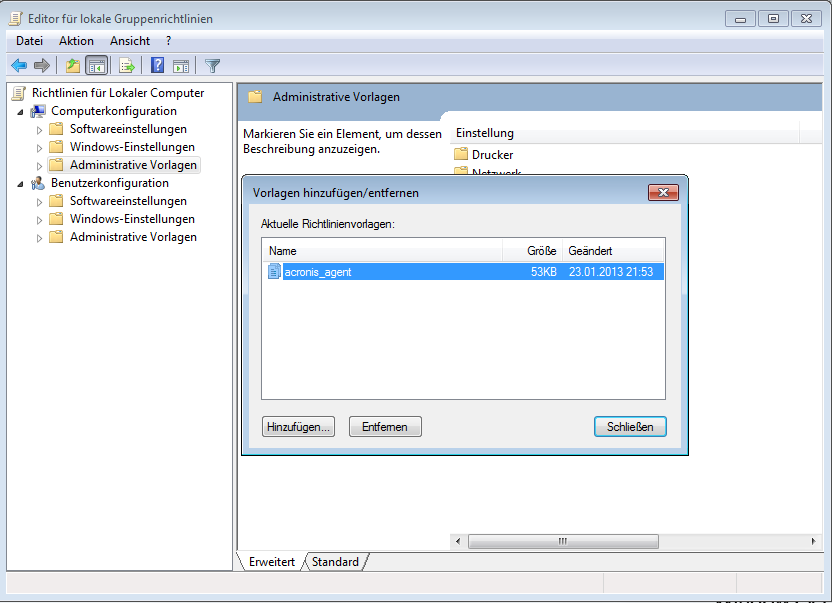Expand Softwareeinstellungen under Benutzerkonfiguration
Viewport: 832px width, 603px height.
tap(39, 202)
